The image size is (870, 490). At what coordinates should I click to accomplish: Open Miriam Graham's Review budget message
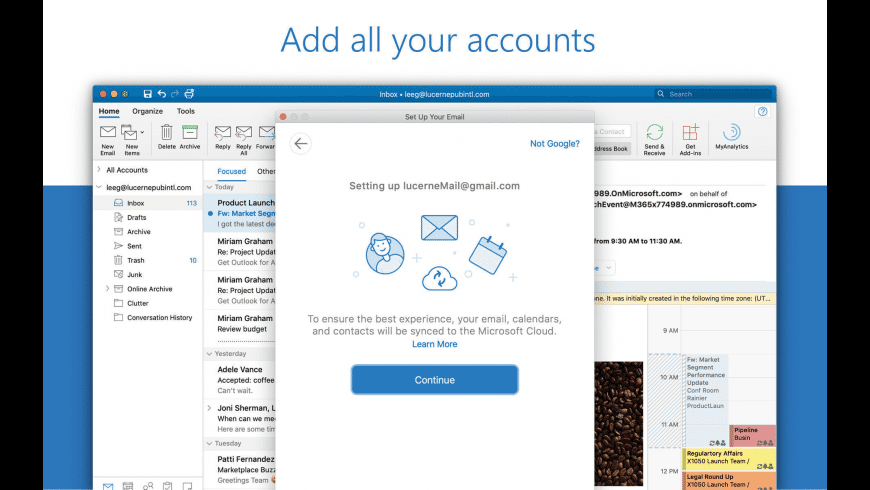coord(240,326)
